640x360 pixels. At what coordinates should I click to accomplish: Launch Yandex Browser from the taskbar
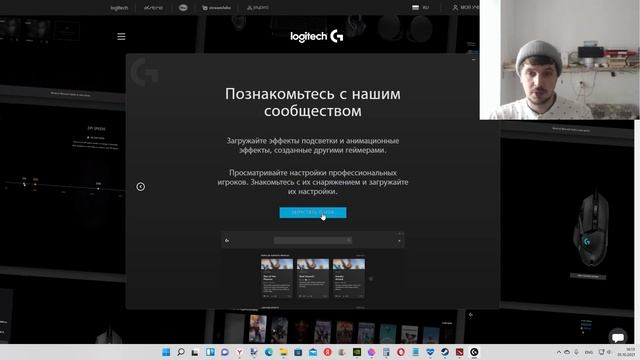(x=240, y=352)
